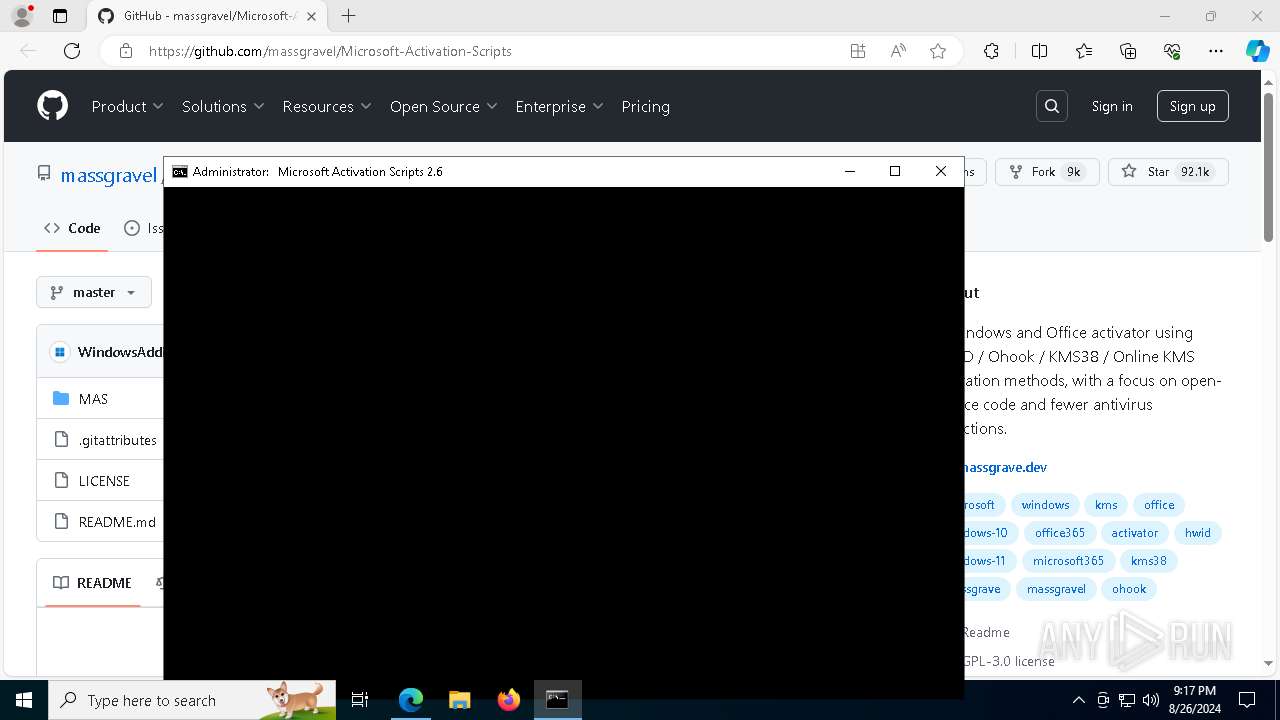Open kms38 topic tag
Image resolution: width=1280 pixels, height=720 pixels.
1149,561
